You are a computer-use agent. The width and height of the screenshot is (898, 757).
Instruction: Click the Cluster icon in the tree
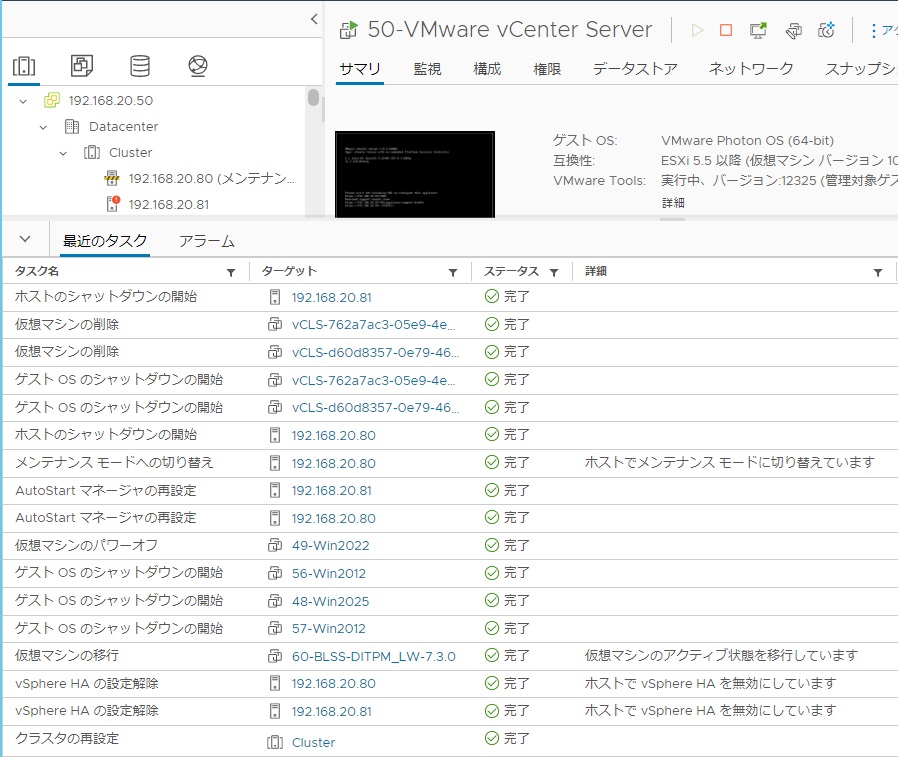pyautogui.click(x=92, y=152)
